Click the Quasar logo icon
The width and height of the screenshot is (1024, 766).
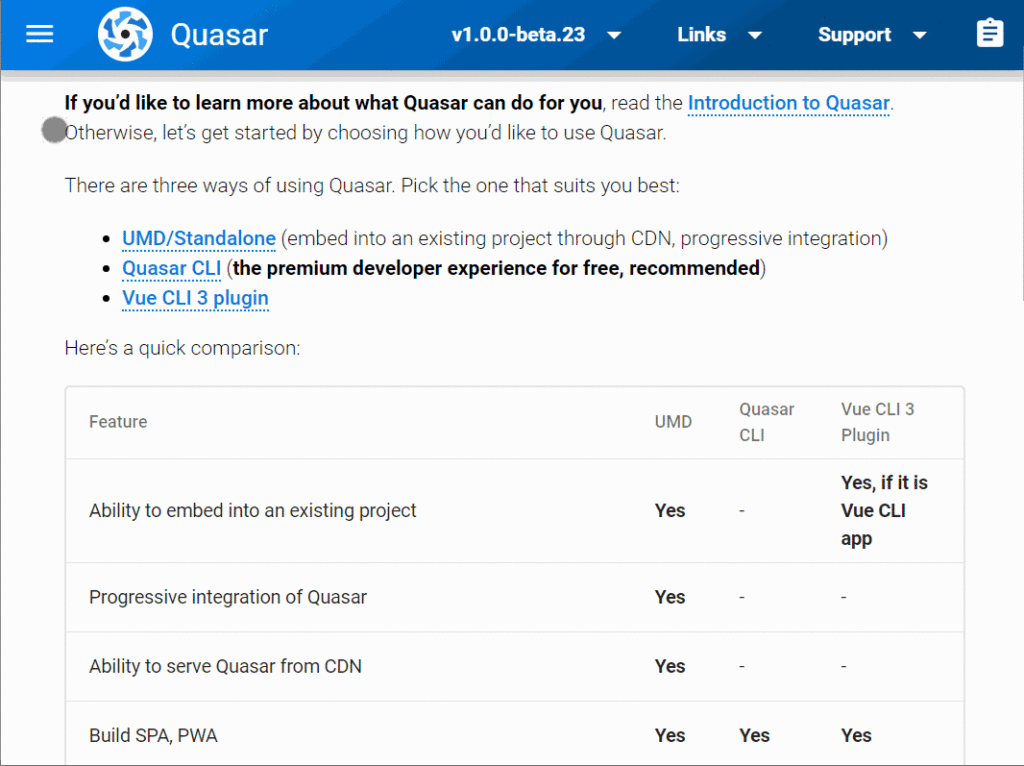pyautogui.click(x=125, y=34)
